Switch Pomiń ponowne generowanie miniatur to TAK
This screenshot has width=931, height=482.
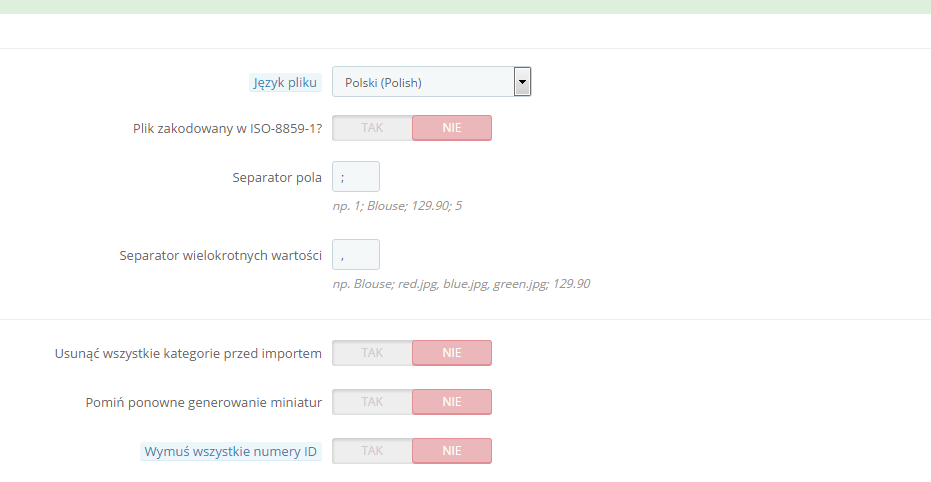372,402
